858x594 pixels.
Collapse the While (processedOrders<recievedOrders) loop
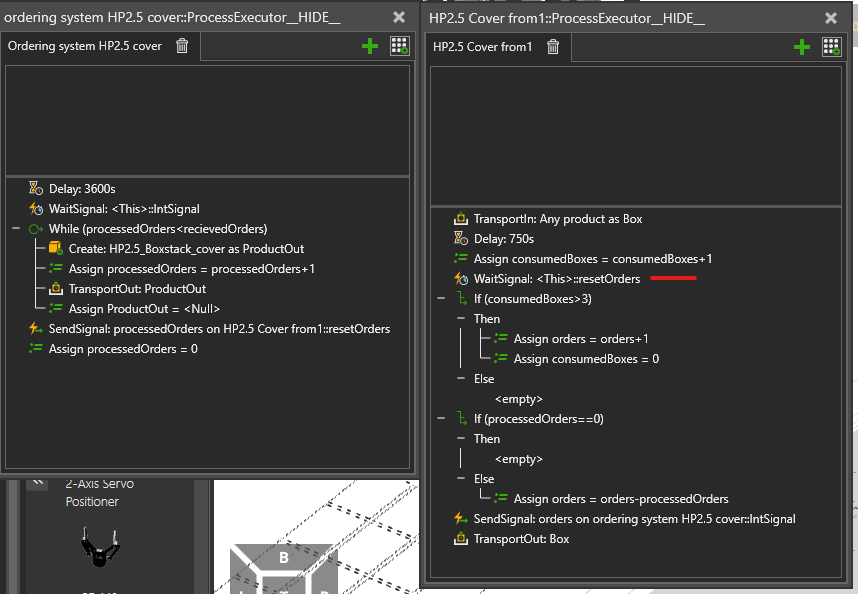coord(16,229)
